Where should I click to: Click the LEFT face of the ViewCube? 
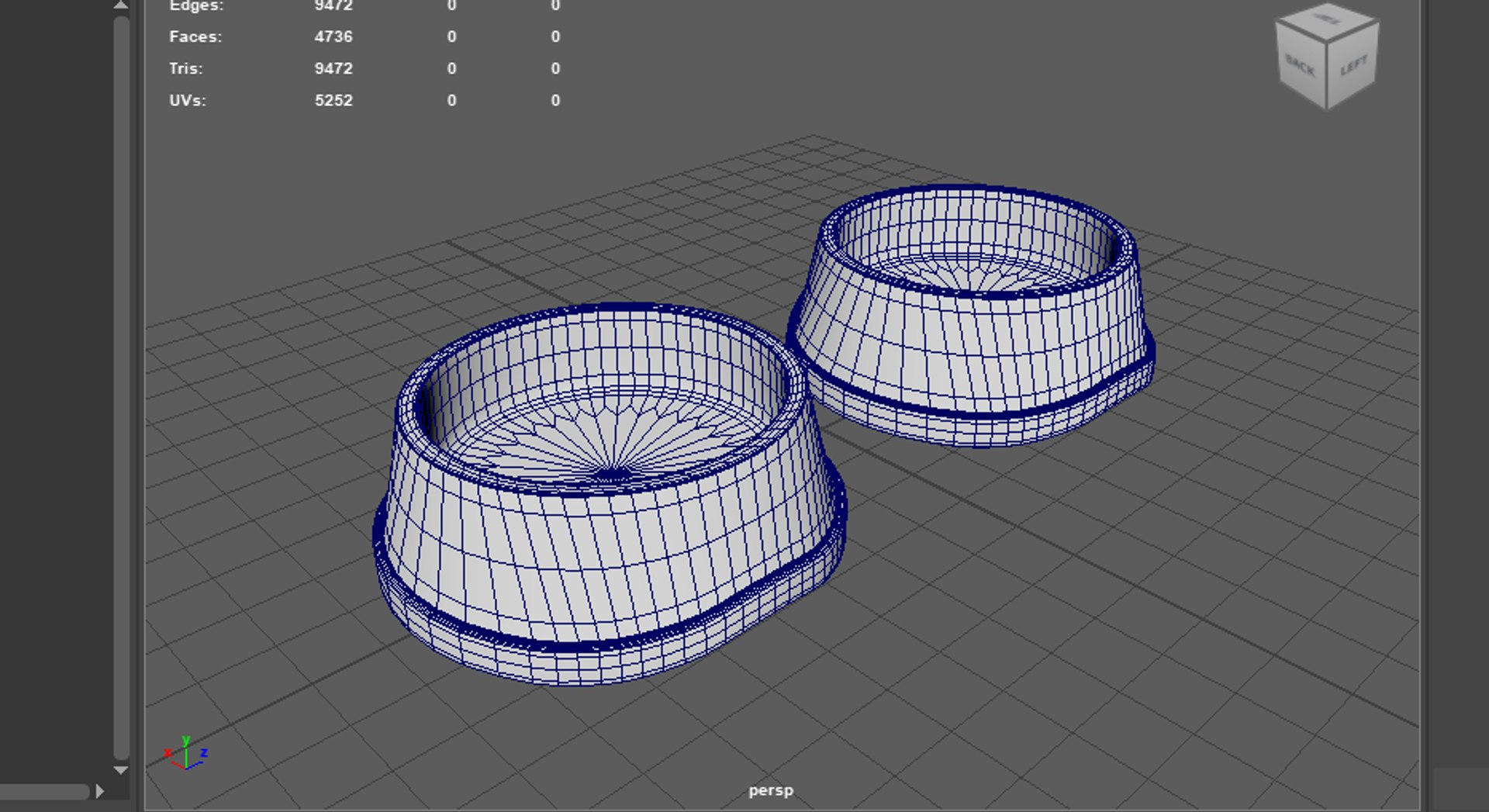tap(1353, 67)
